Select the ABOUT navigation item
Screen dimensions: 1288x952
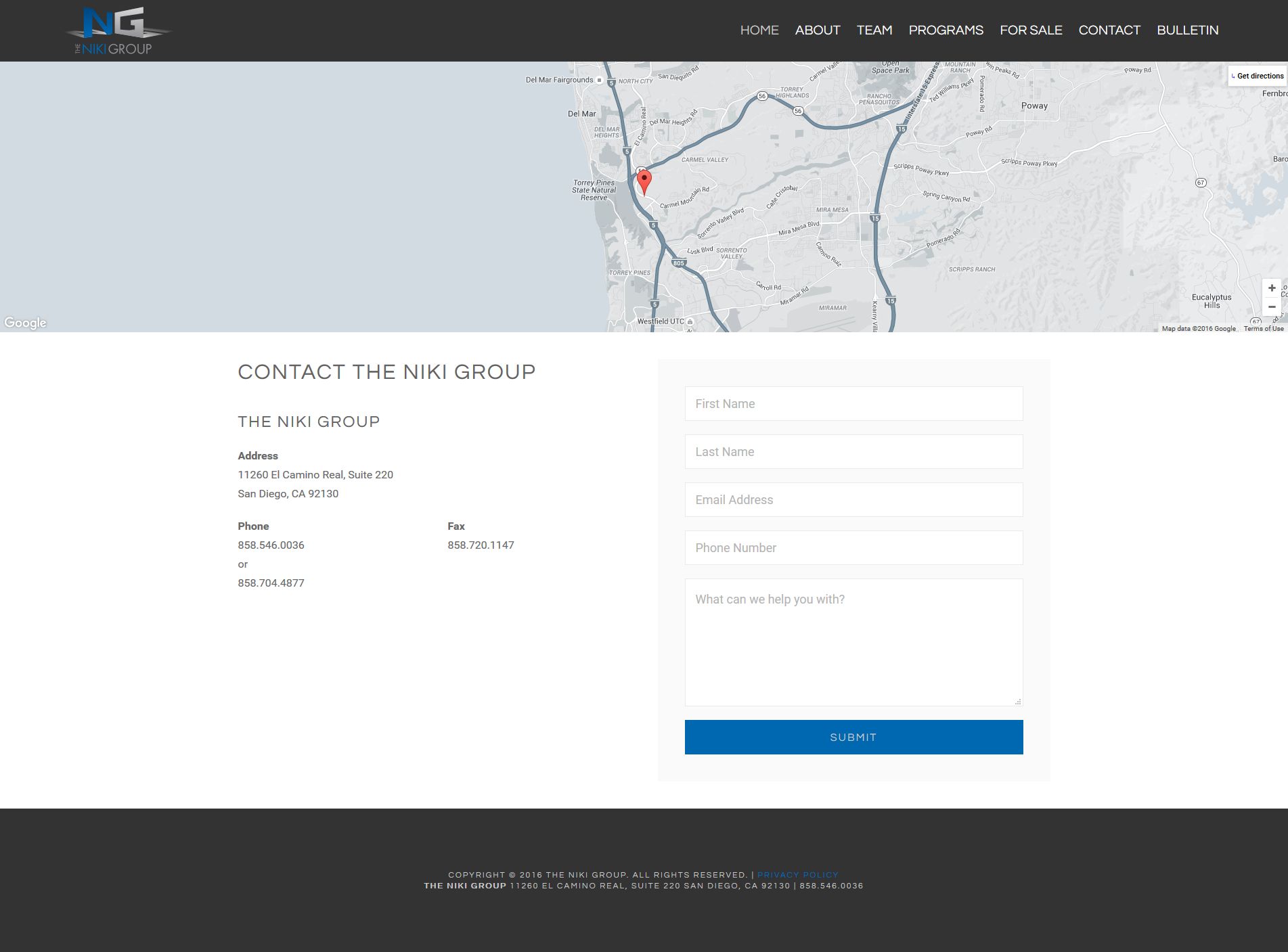[x=818, y=30]
